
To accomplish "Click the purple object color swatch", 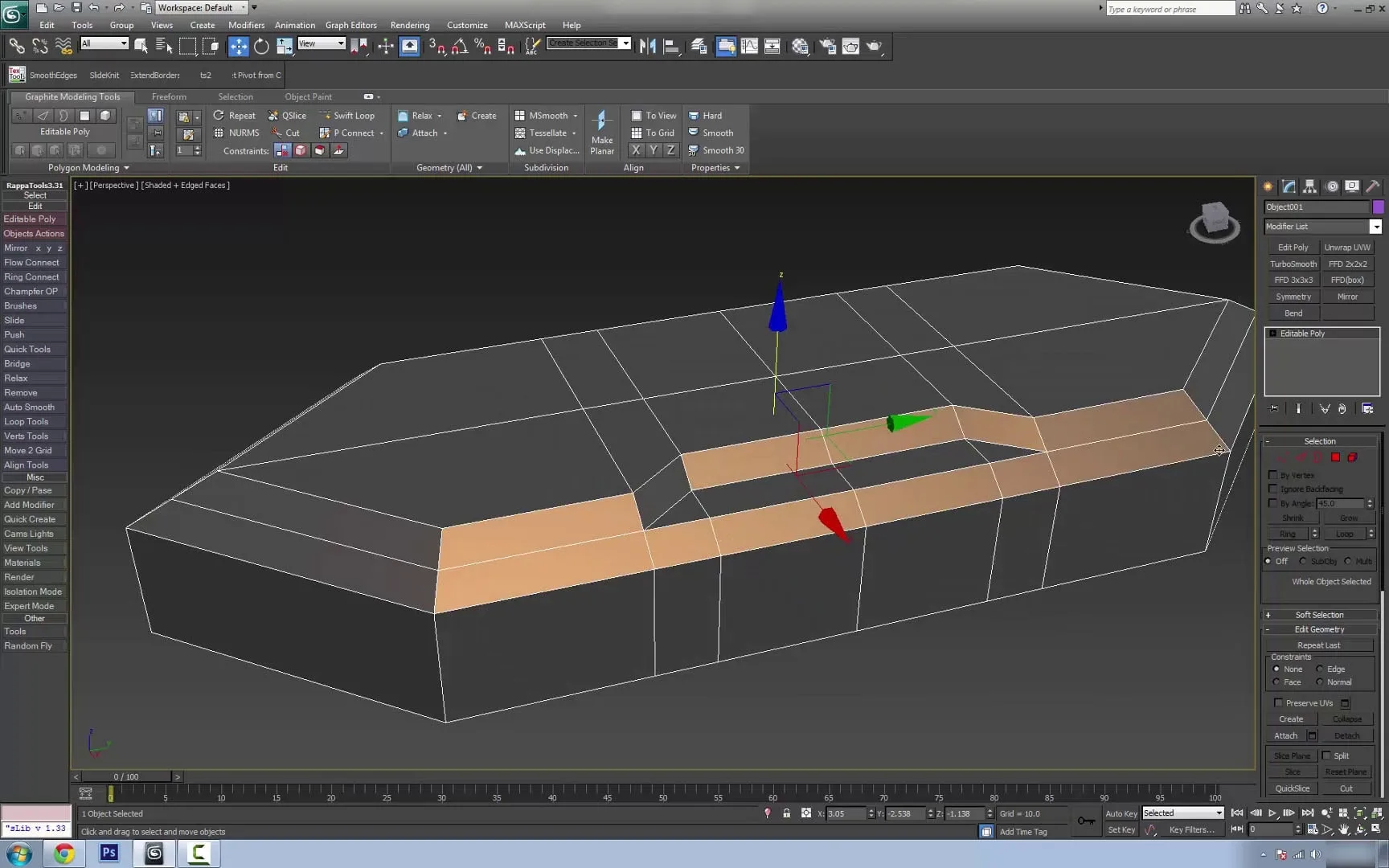I will tap(1378, 207).
